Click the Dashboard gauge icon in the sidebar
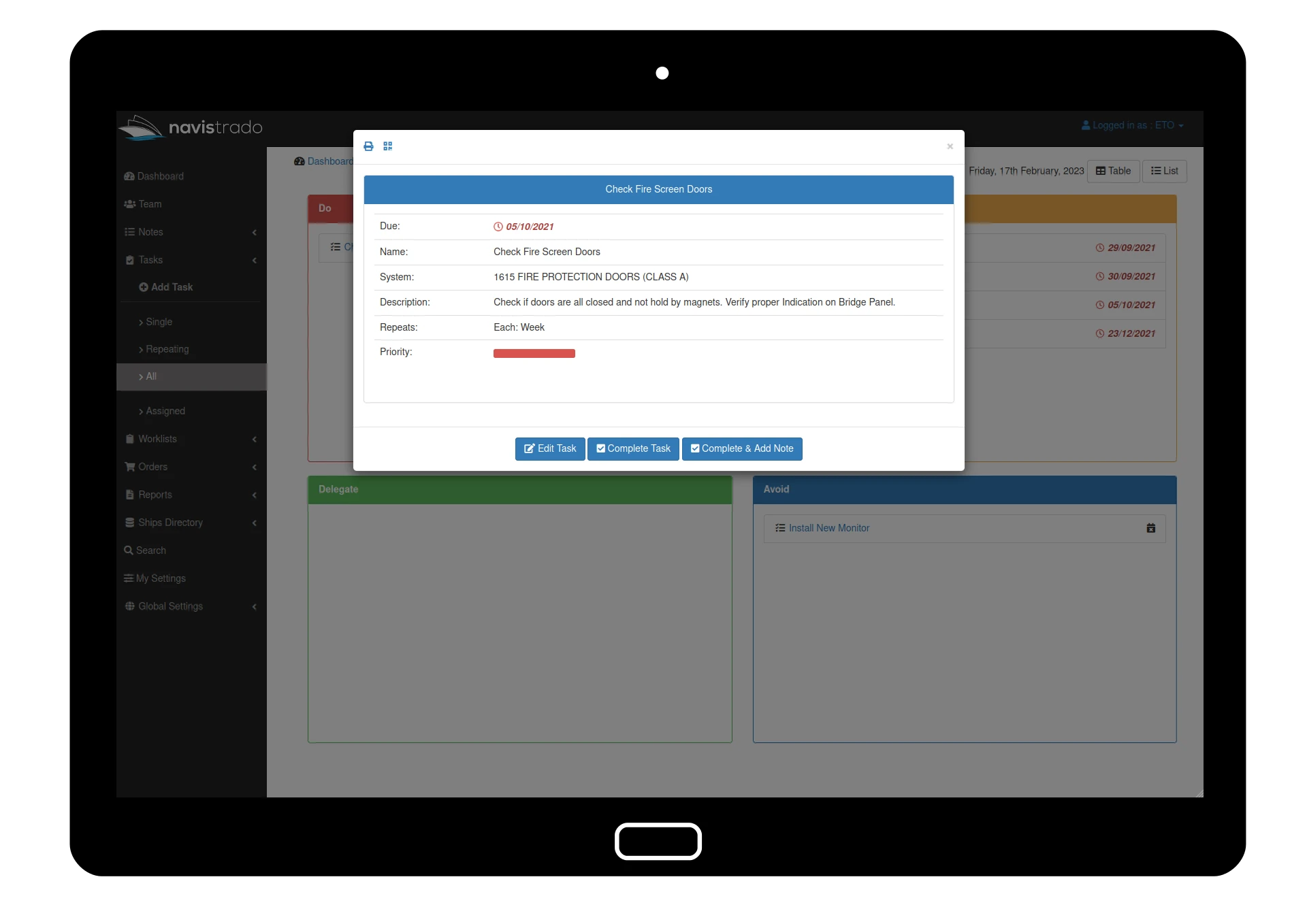Viewport: 1307px width, 924px height. [x=129, y=176]
